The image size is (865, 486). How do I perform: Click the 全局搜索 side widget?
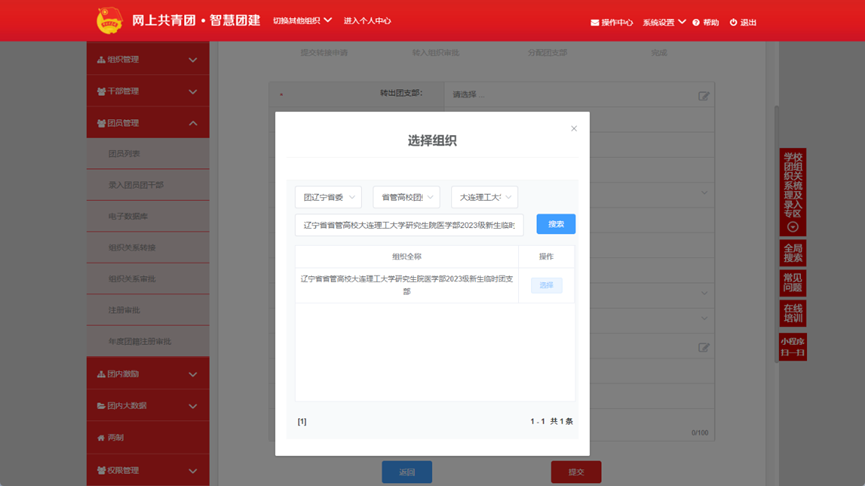792,253
